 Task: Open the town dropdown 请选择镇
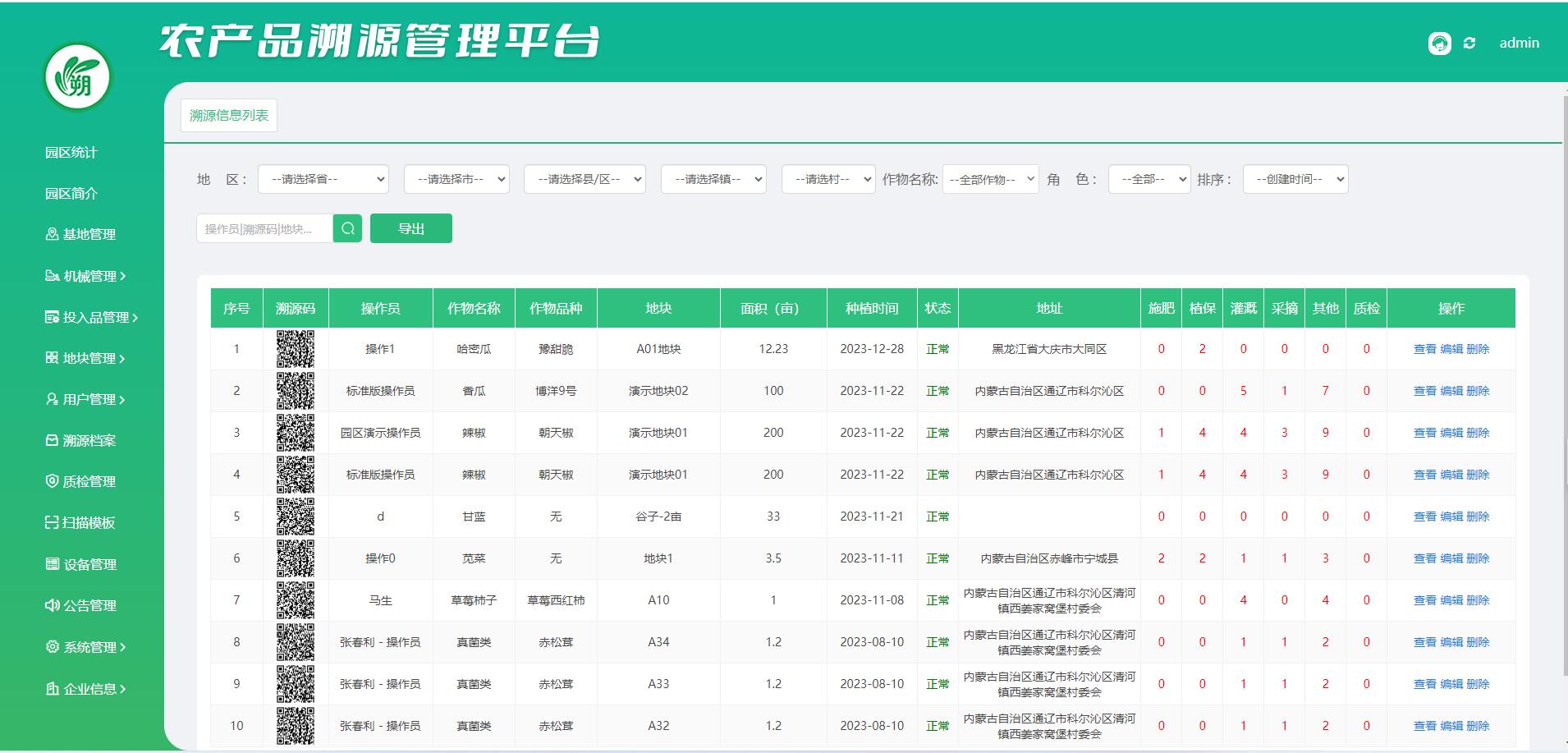[x=713, y=179]
